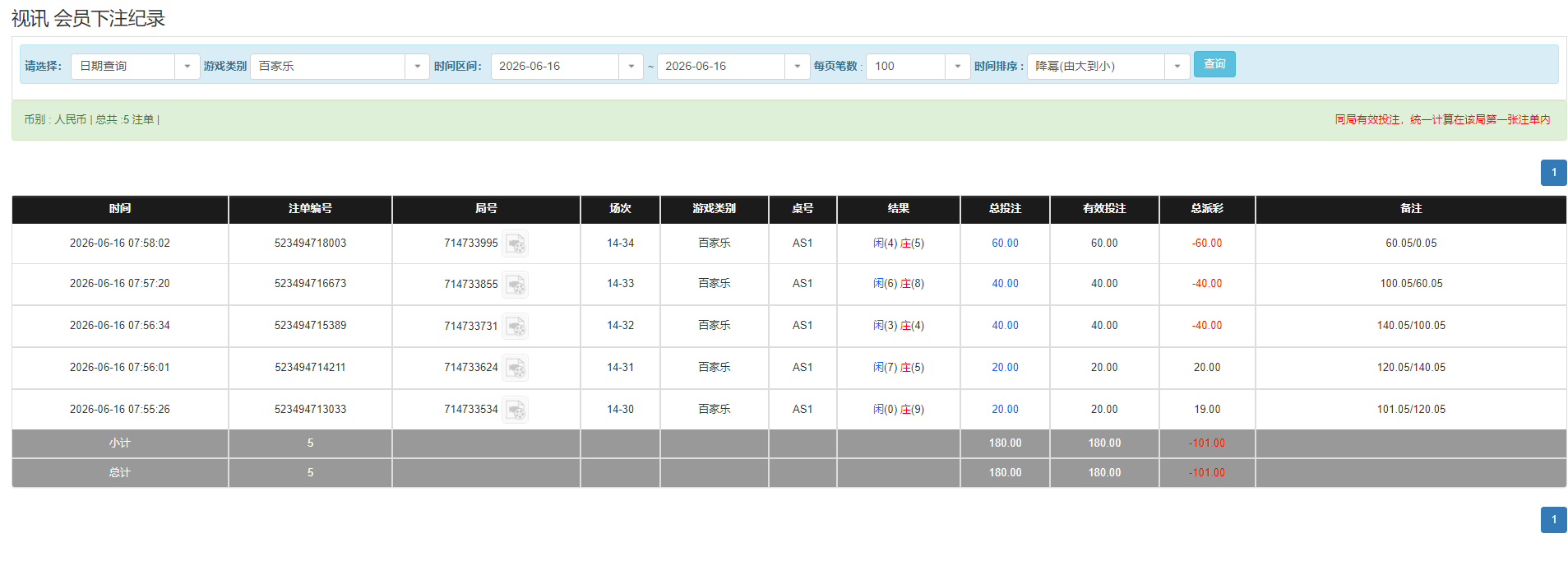The width and height of the screenshot is (1568, 566).
Task: Click result 闲(3) 庄(4)
Action: point(898,326)
